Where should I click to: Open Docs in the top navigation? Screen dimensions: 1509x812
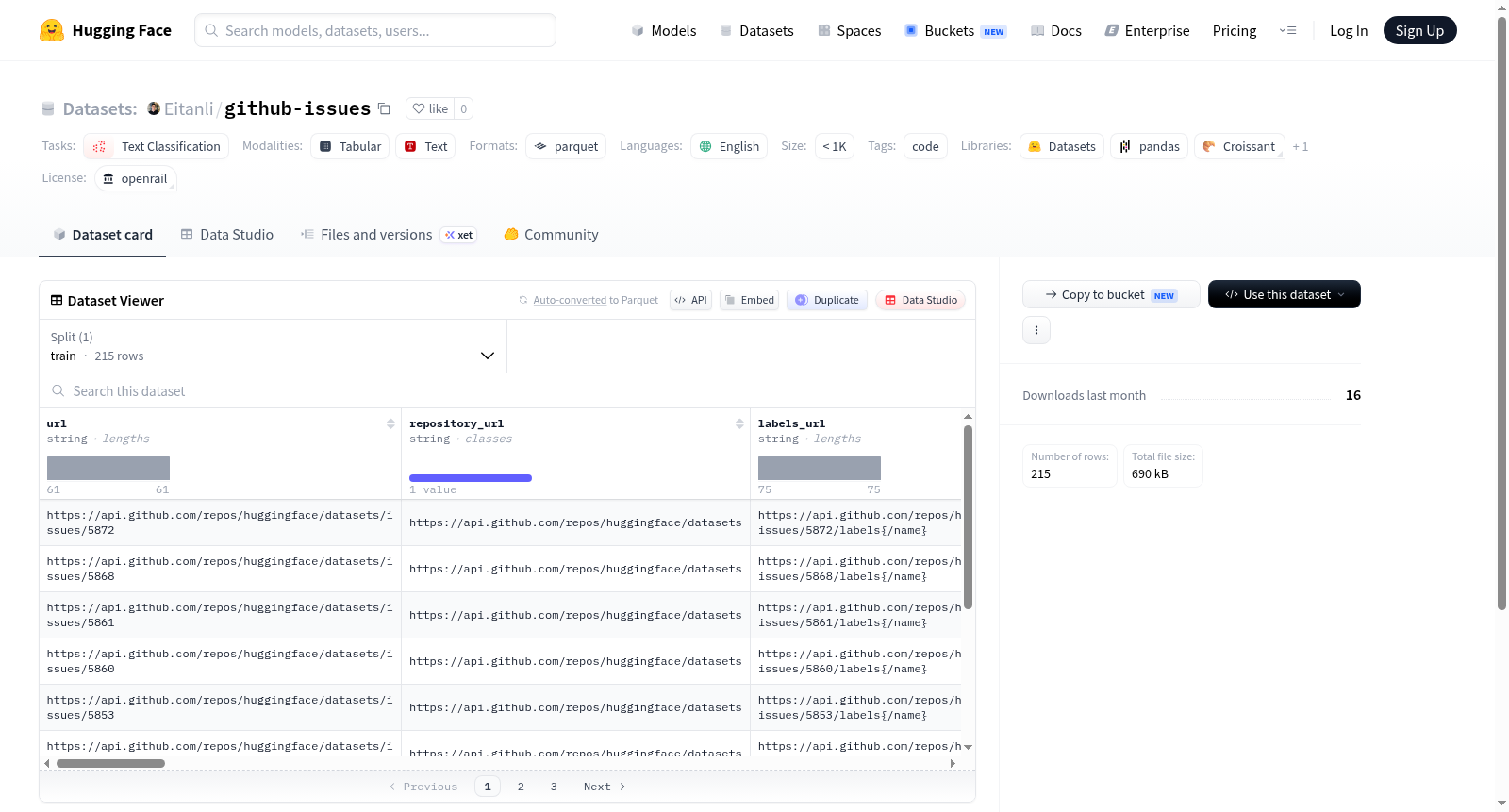point(1055,31)
